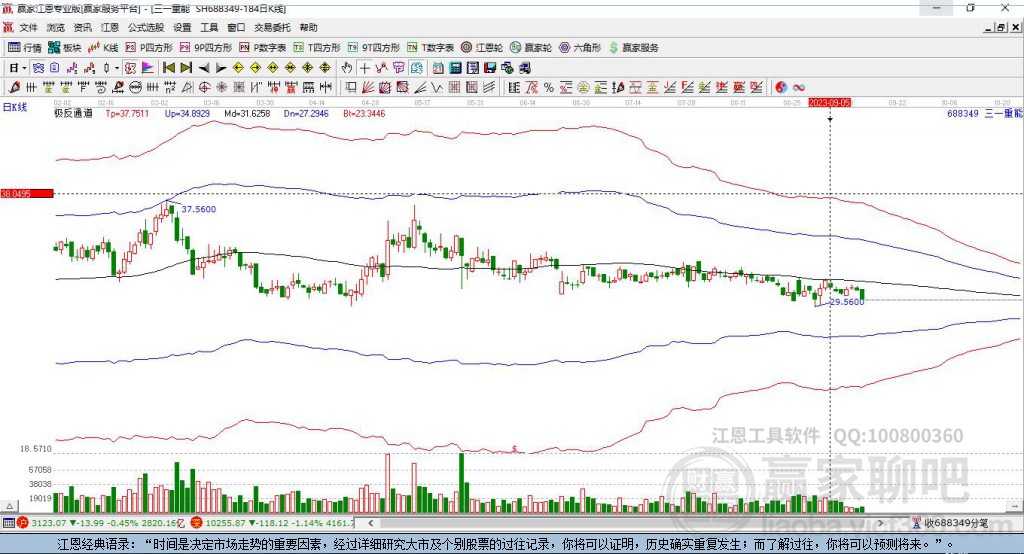Click the Shenzhen index 10255.87 status entry
The height and width of the screenshot is (554, 1024).
pos(273,523)
